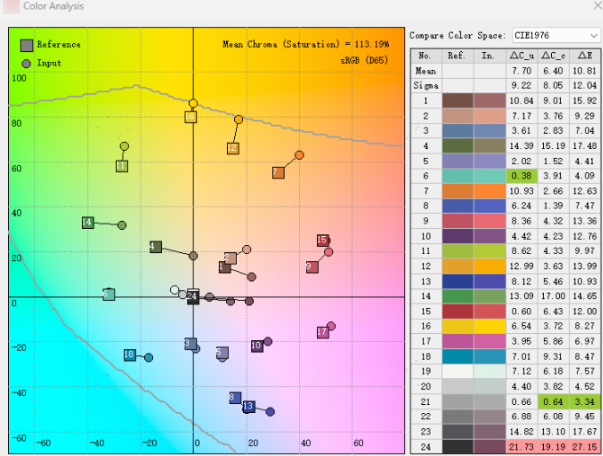603x456 pixels.
Task: Click the Reference legend square icon
Action: click(x=26, y=45)
